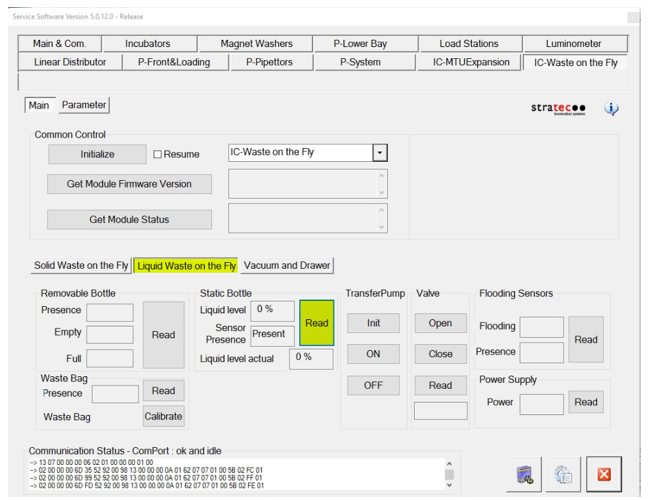Click the blue info icon near stratec logo
The height and width of the screenshot is (500, 649).
tap(611, 109)
